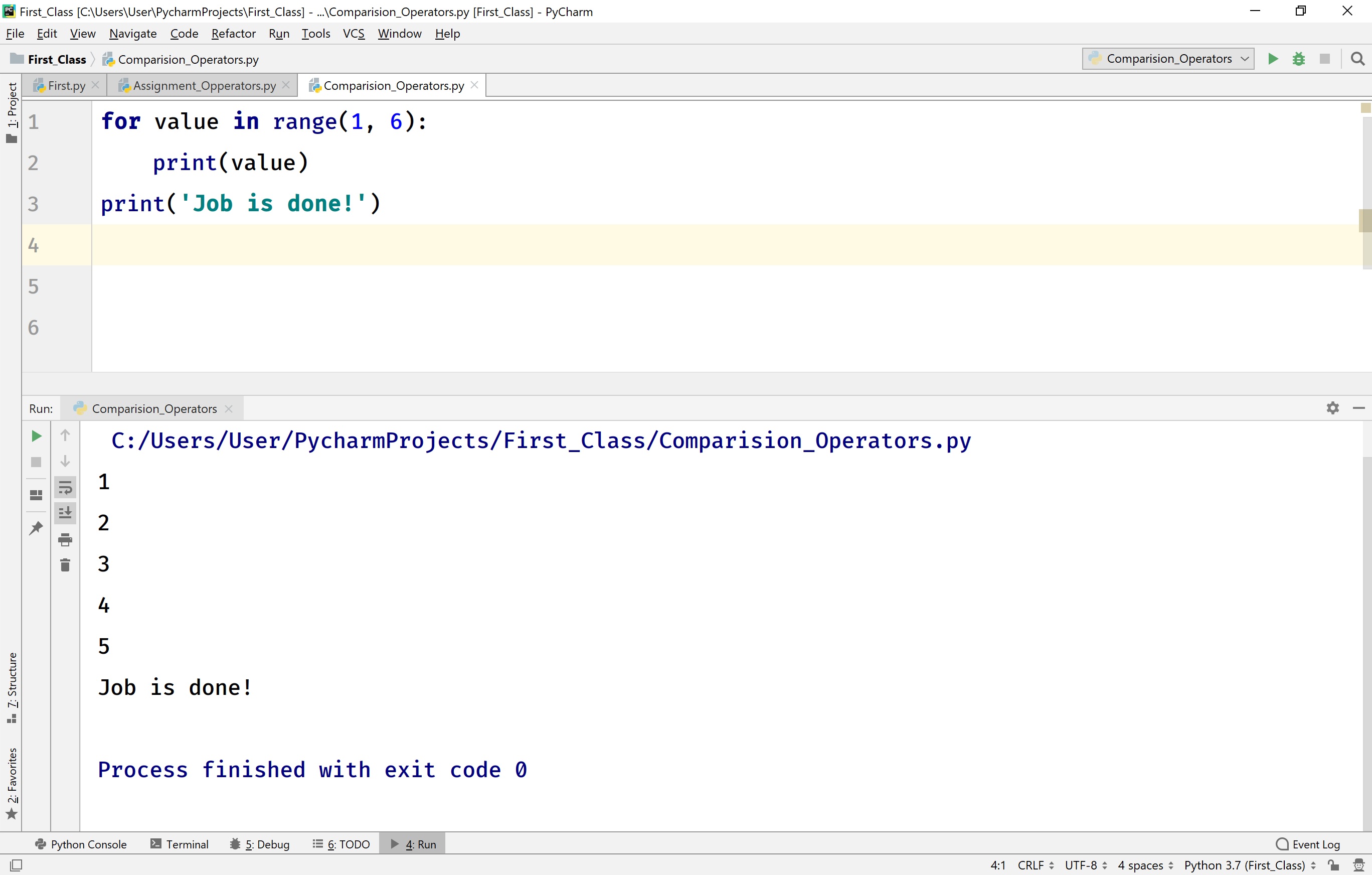Open the Terminal tool window
This screenshot has height=875, width=1372.
coord(180,844)
